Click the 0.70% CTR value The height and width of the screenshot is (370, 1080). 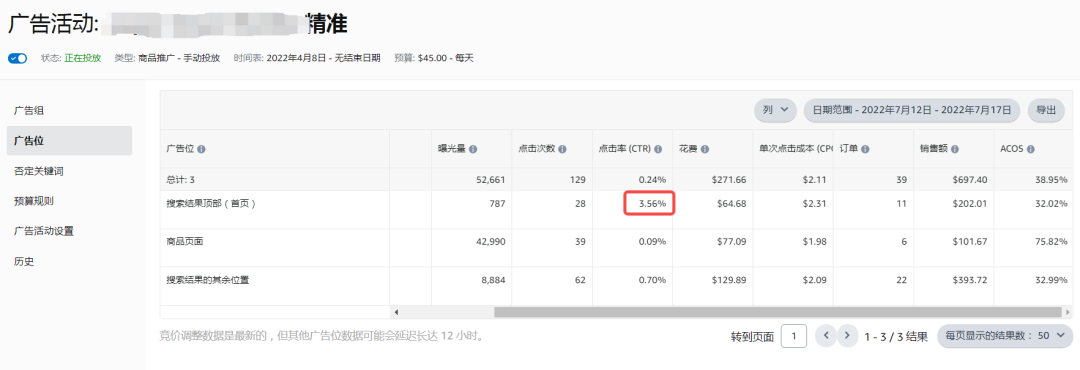pyautogui.click(x=652, y=280)
